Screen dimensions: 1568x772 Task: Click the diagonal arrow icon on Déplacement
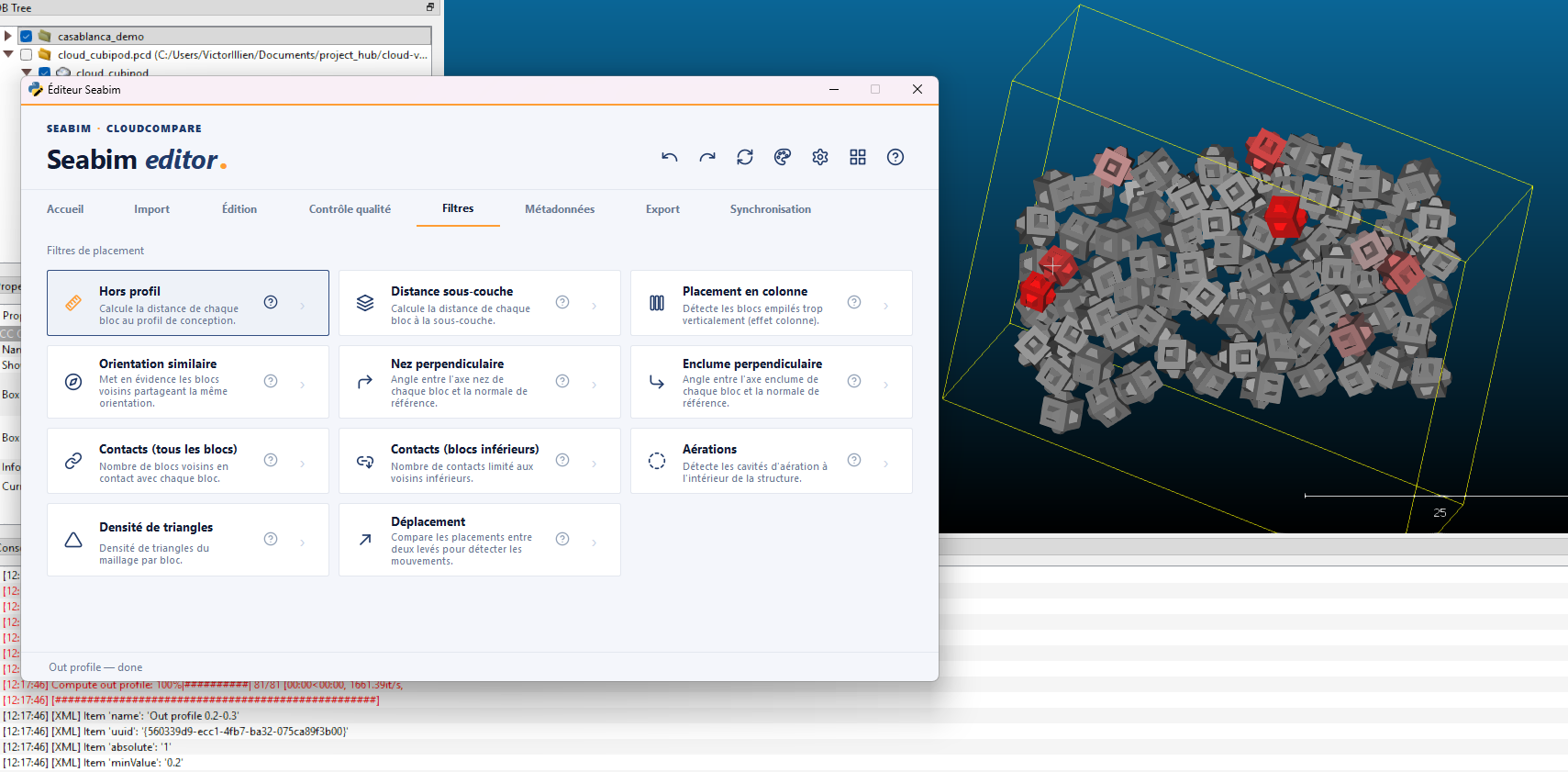click(365, 540)
